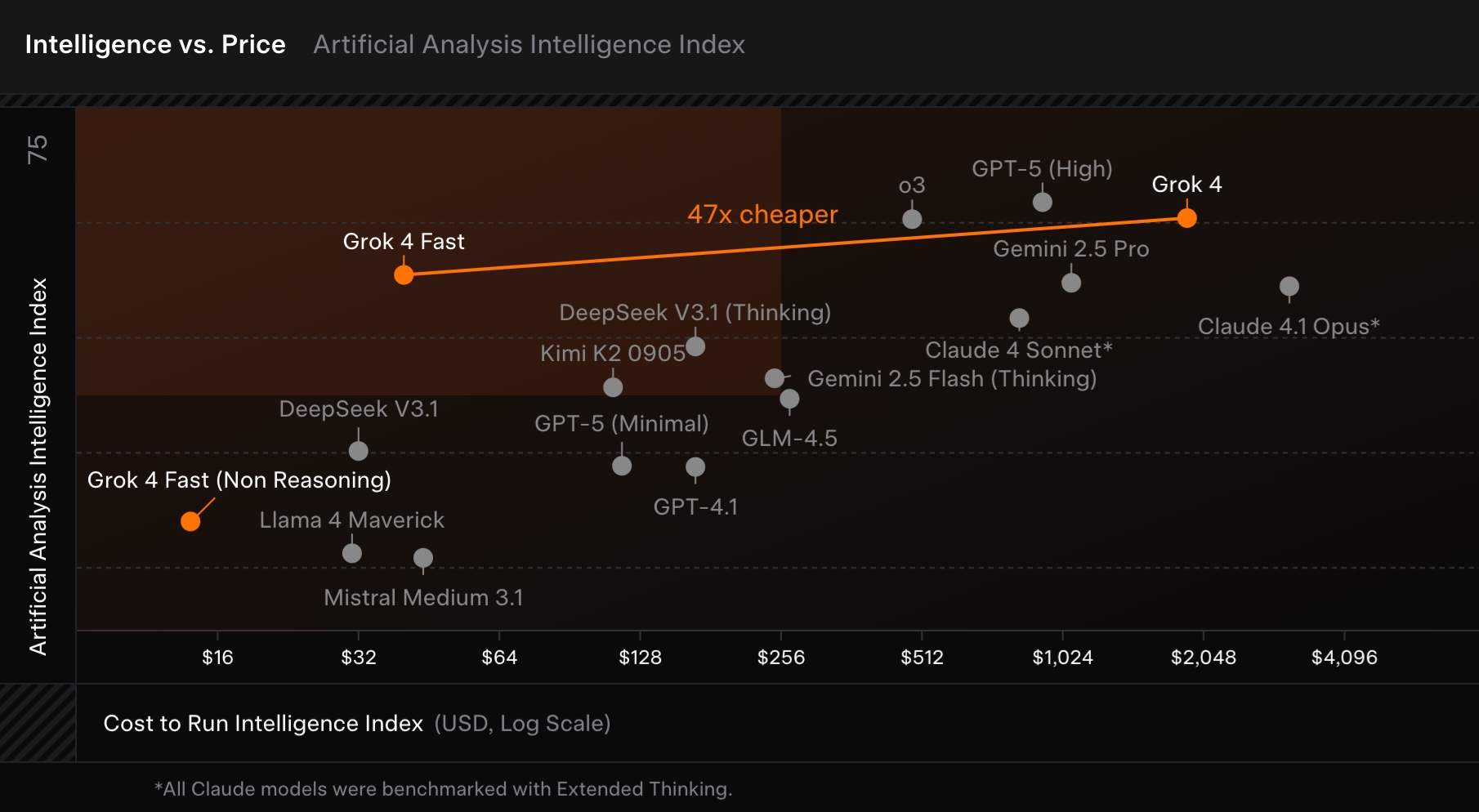Click the Kimi K2 0905 data point
This screenshot has width=1479, height=812.
[x=613, y=386]
